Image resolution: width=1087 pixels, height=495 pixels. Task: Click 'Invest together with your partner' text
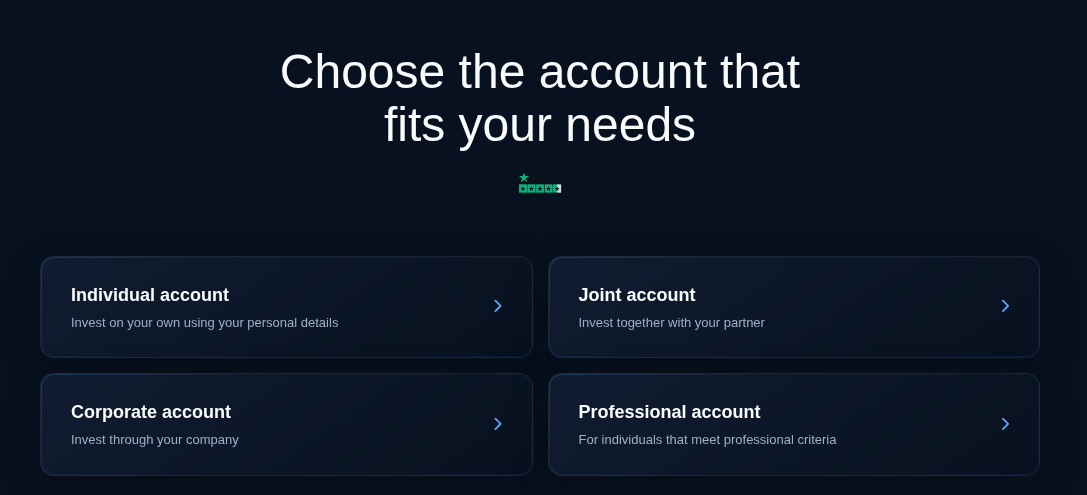671,323
